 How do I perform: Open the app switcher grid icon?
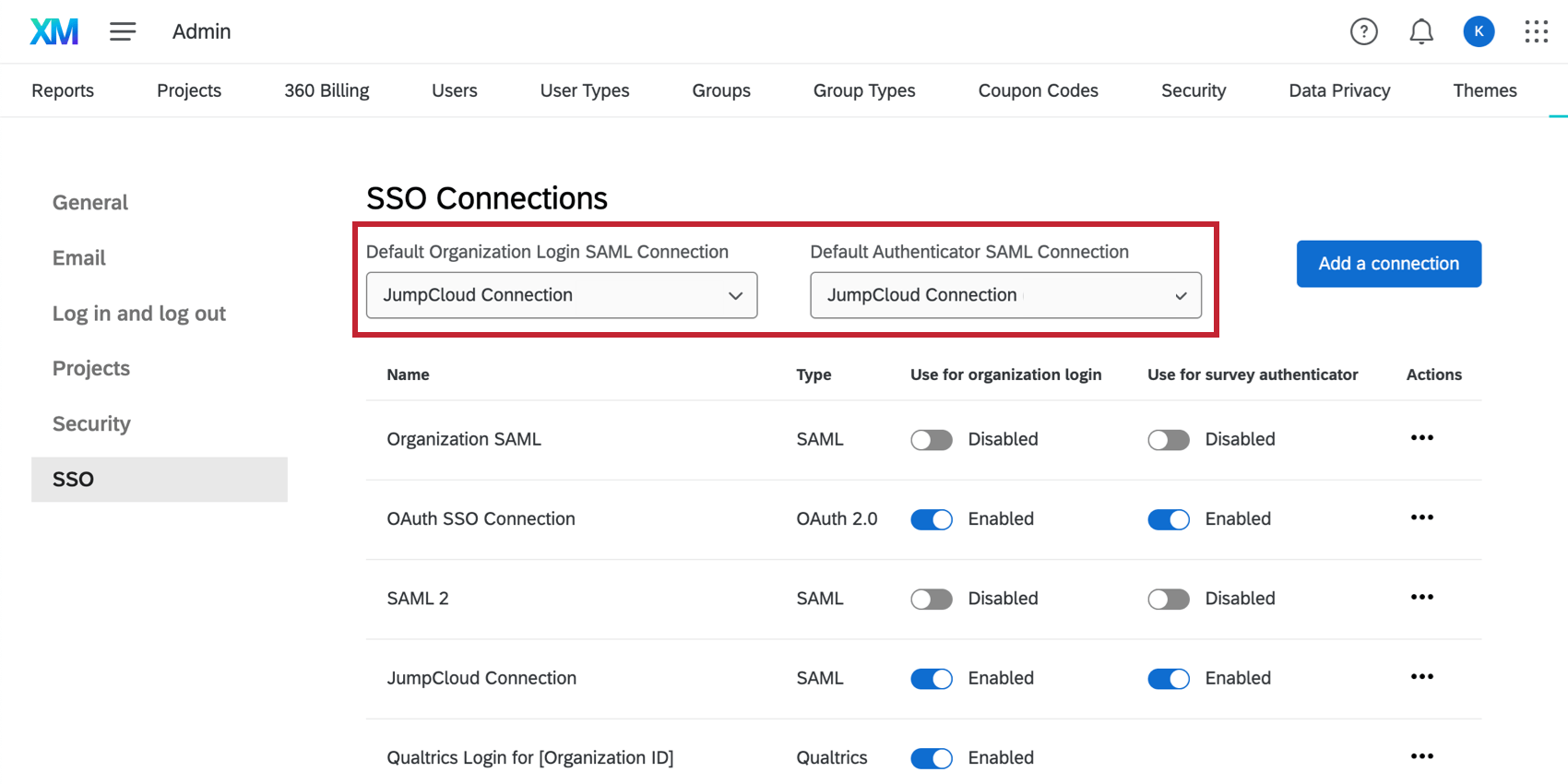click(1536, 31)
